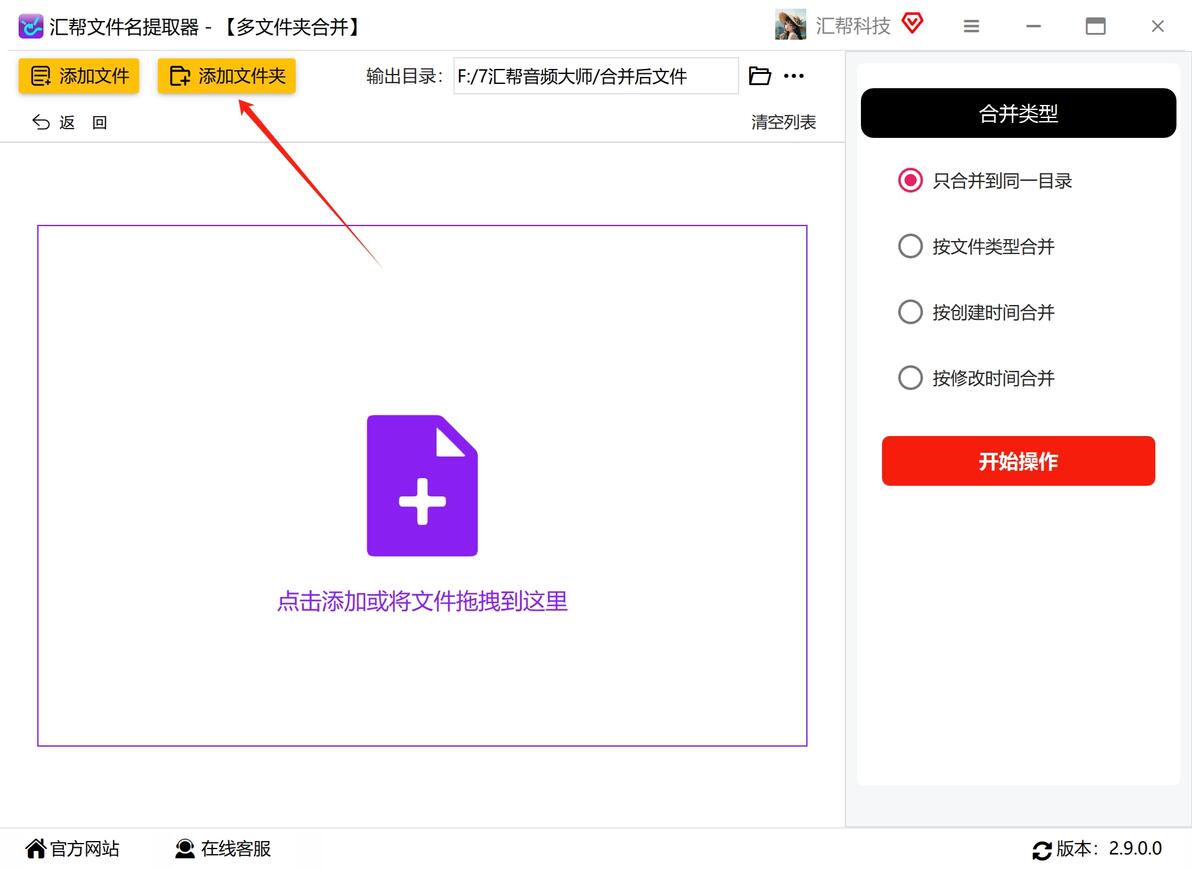This screenshot has width=1192, height=869.
Task: Click the purple add-file document icon
Action: tap(422, 486)
